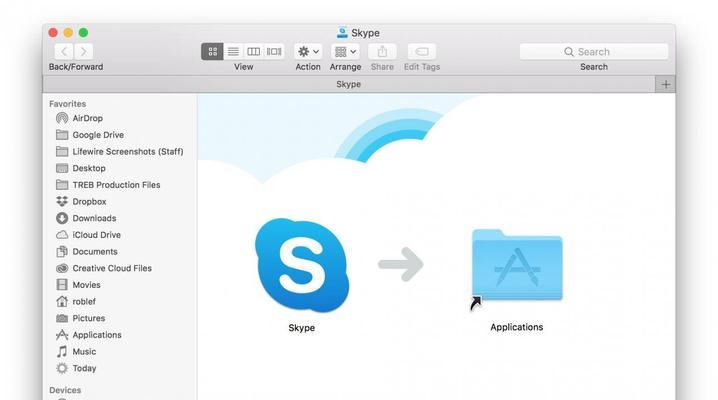Switch to list view
The height and width of the screenshot is (400, 718).
pyautogui.click(x=233, y=52)
